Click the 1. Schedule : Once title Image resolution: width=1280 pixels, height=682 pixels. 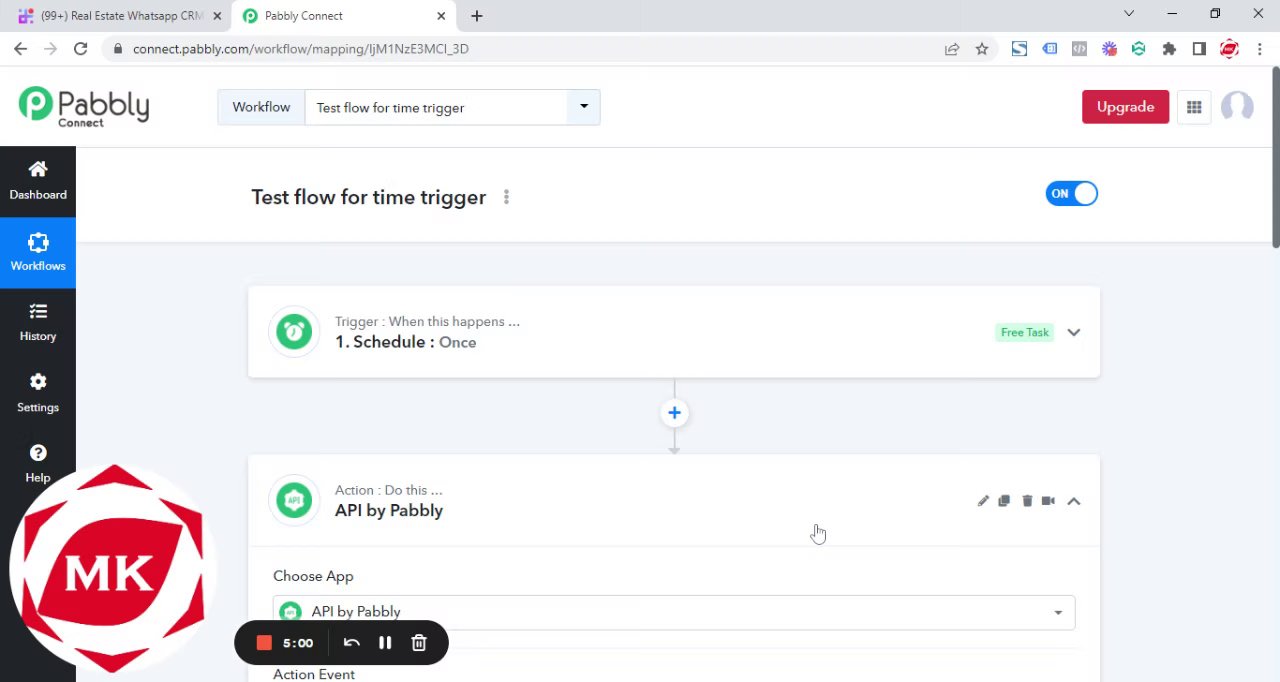[x=405, y=342]
